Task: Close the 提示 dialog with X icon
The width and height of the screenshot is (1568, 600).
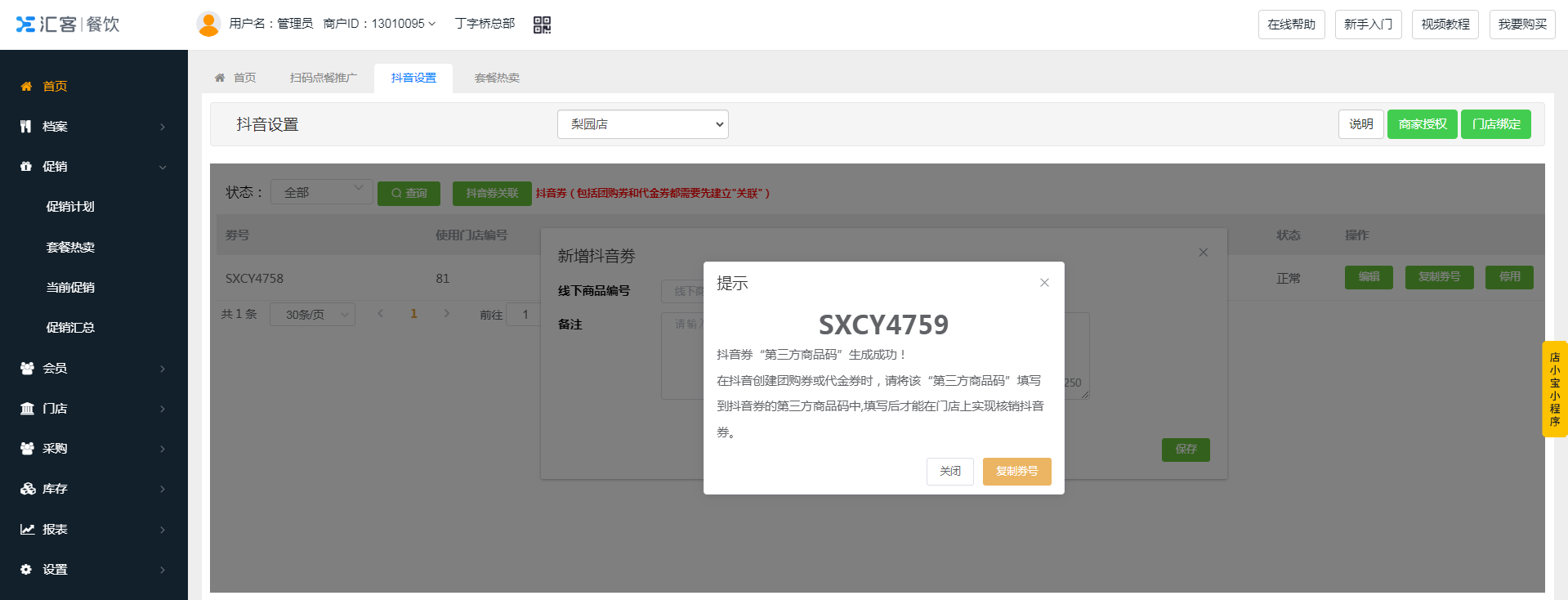Action: [1044, 283]
